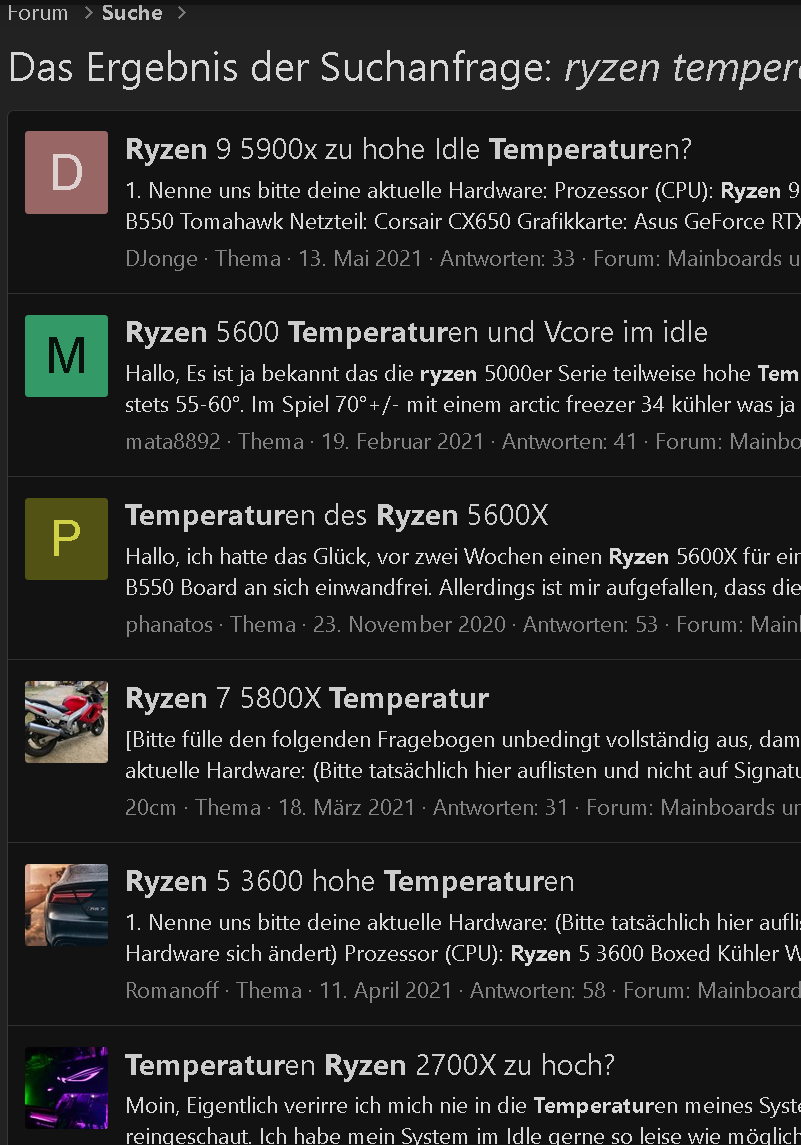The image size is (801, 1145).
Task: Click date 13. Mai 2021
Action: point(360,259)
